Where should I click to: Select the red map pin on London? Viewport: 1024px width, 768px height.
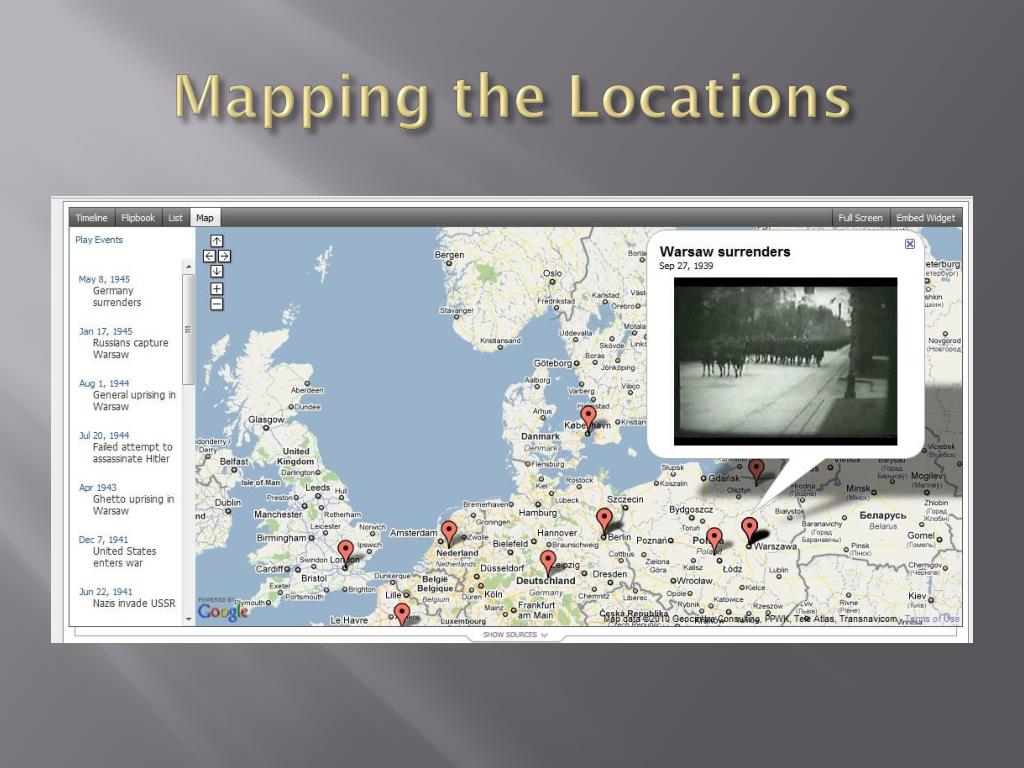[x=345, y=553]
